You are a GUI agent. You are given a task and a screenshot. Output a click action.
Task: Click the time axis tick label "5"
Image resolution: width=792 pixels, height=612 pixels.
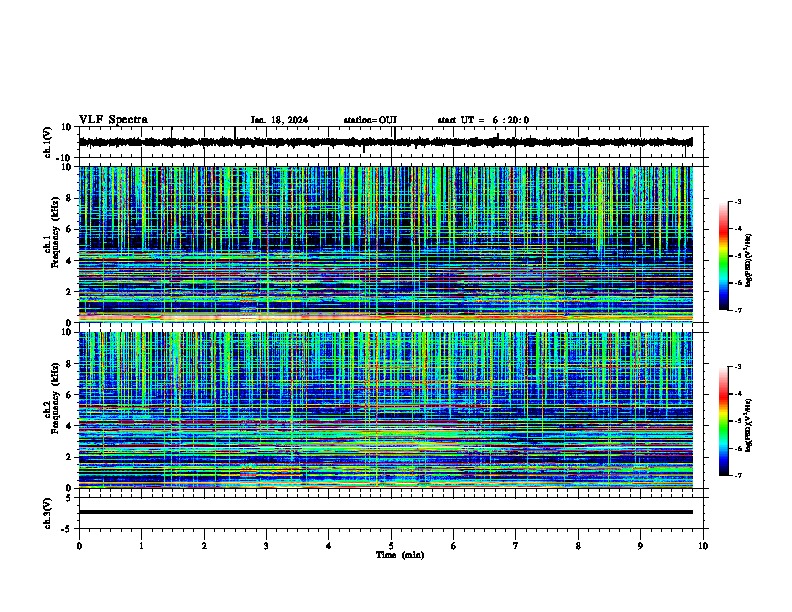(x=391, y=546)
